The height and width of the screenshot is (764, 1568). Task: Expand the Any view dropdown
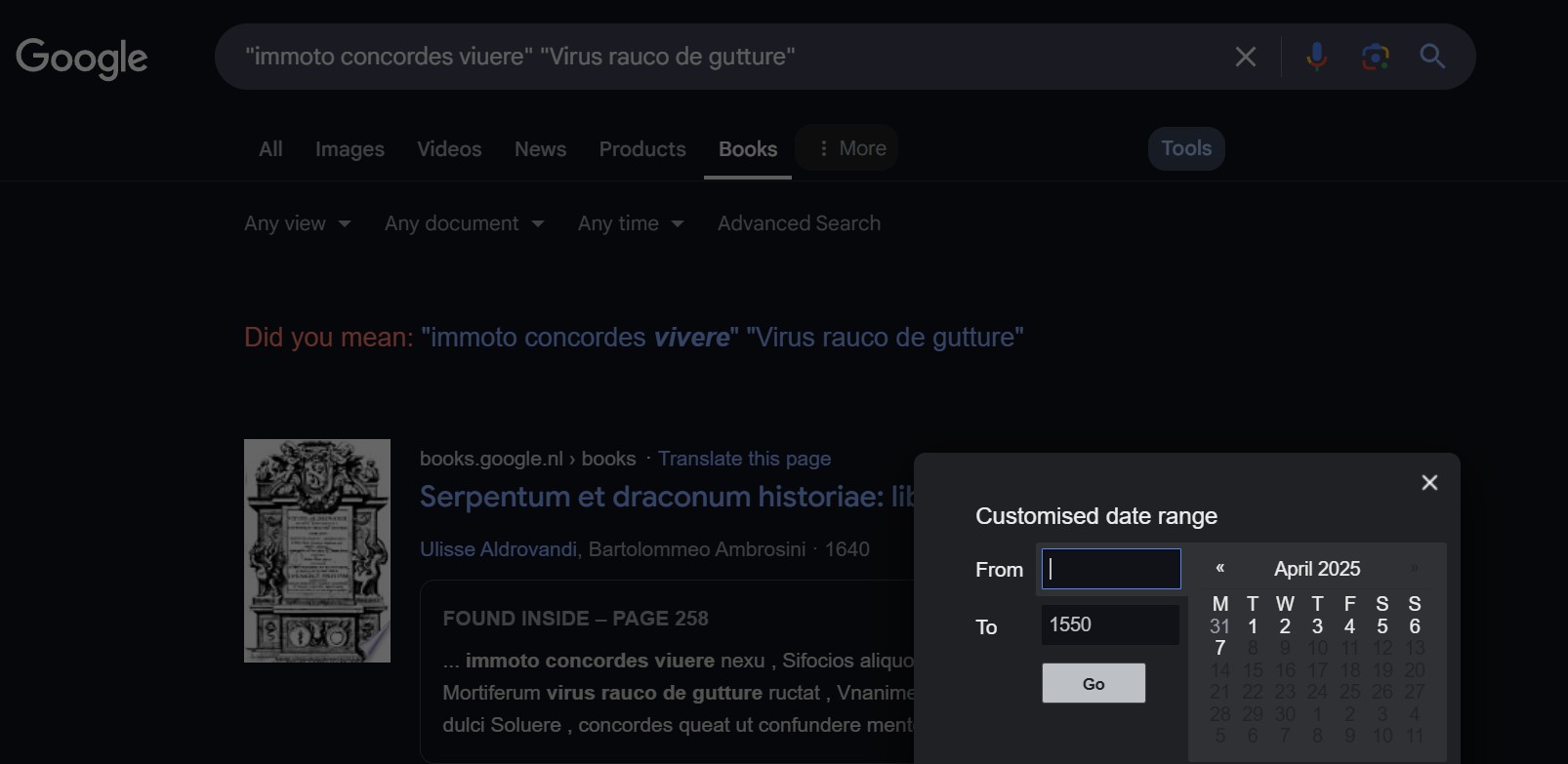(297, 223)
